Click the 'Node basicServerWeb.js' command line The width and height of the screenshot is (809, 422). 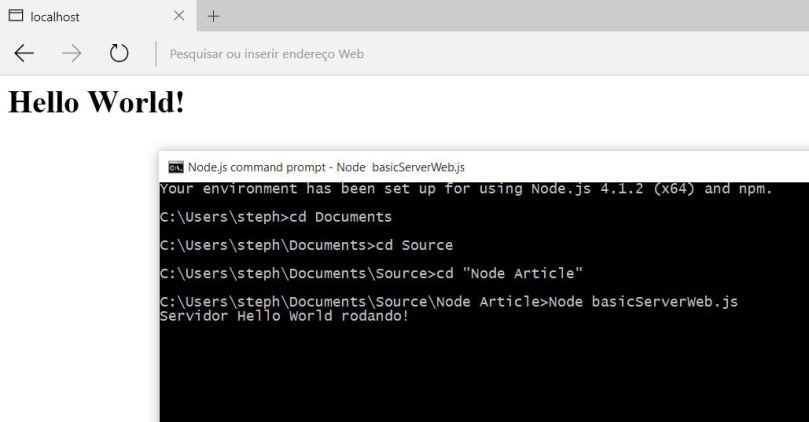point(448,301)
